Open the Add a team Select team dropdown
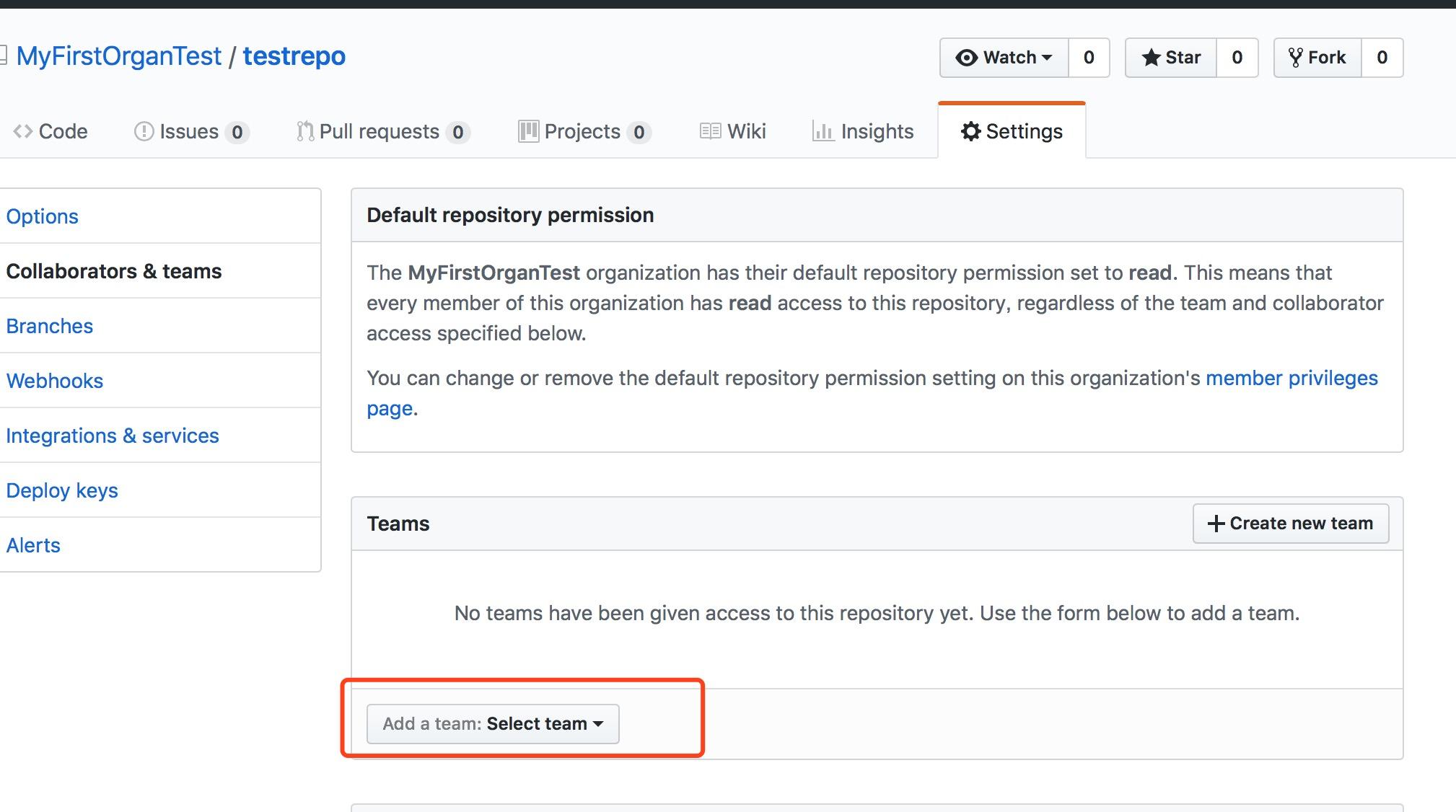Screen dimensions: 1456x812 [x=493, y=723]
